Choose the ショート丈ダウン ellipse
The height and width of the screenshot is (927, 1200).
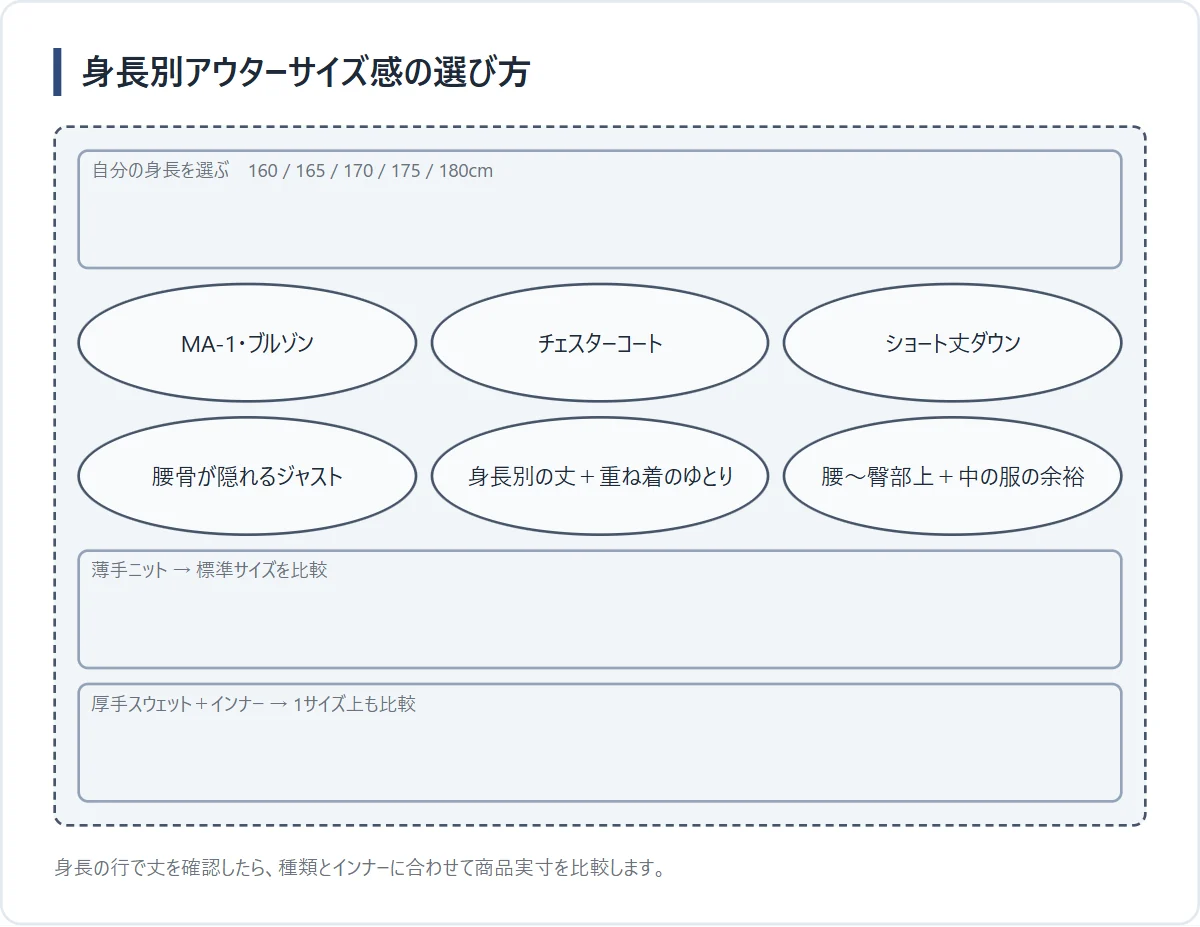pyautogui.click(x=952, y=343)
